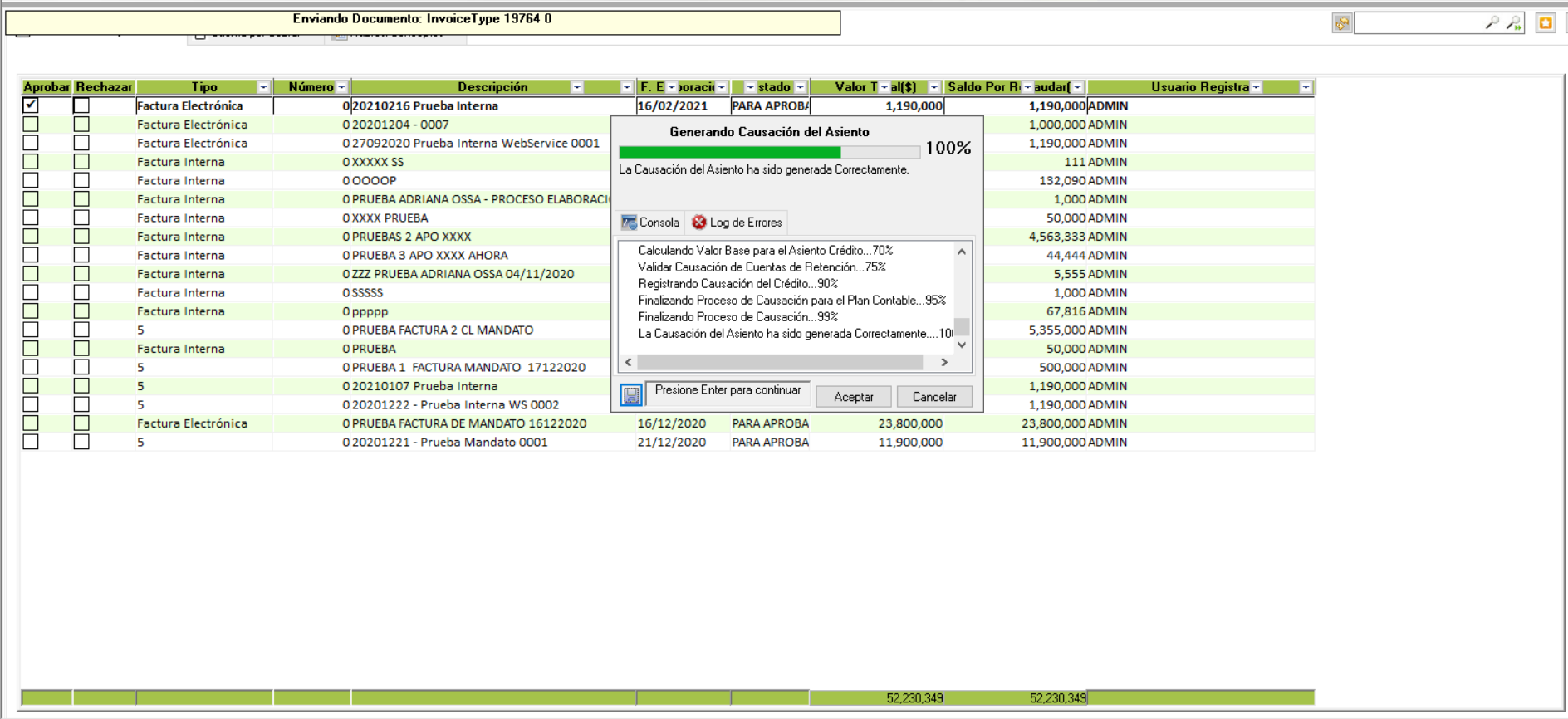Open the Usuario Registra column filter dropdown

[x=1306, y=87]
